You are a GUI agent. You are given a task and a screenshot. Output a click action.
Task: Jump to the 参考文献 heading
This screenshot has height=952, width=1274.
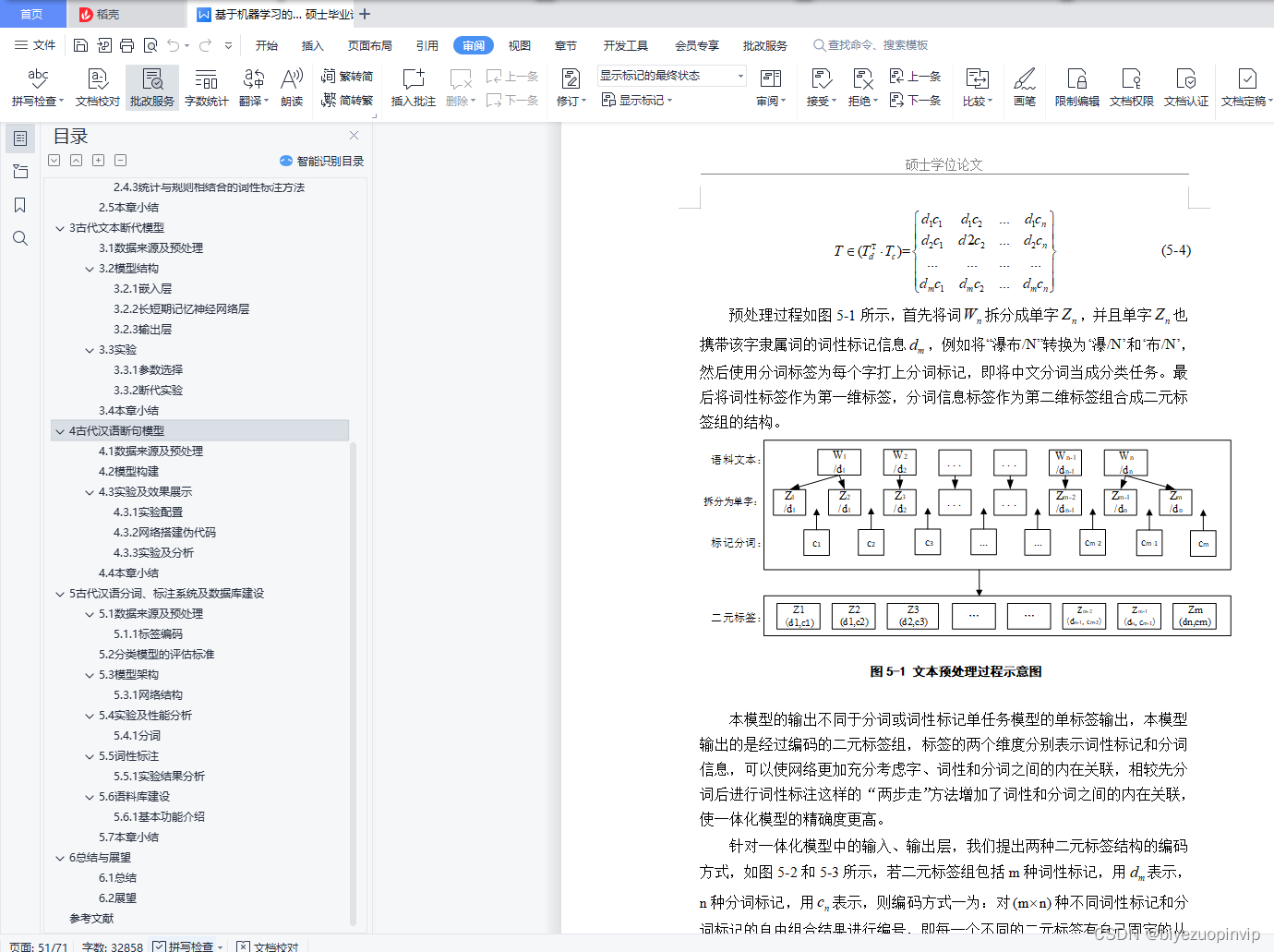pos(91,919)
